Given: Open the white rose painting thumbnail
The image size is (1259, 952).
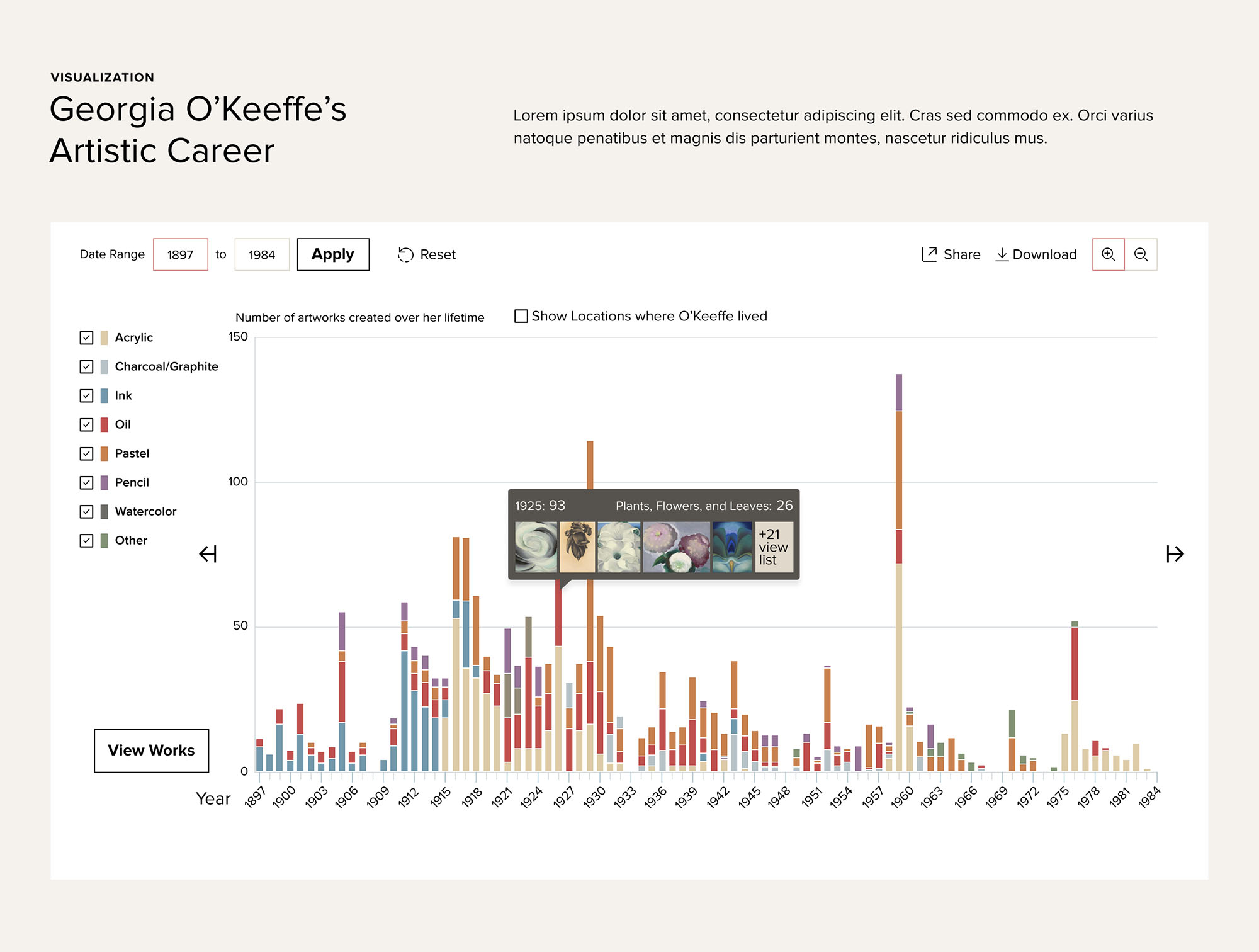Looking at the screenshot, I should [x=536, y=547].
